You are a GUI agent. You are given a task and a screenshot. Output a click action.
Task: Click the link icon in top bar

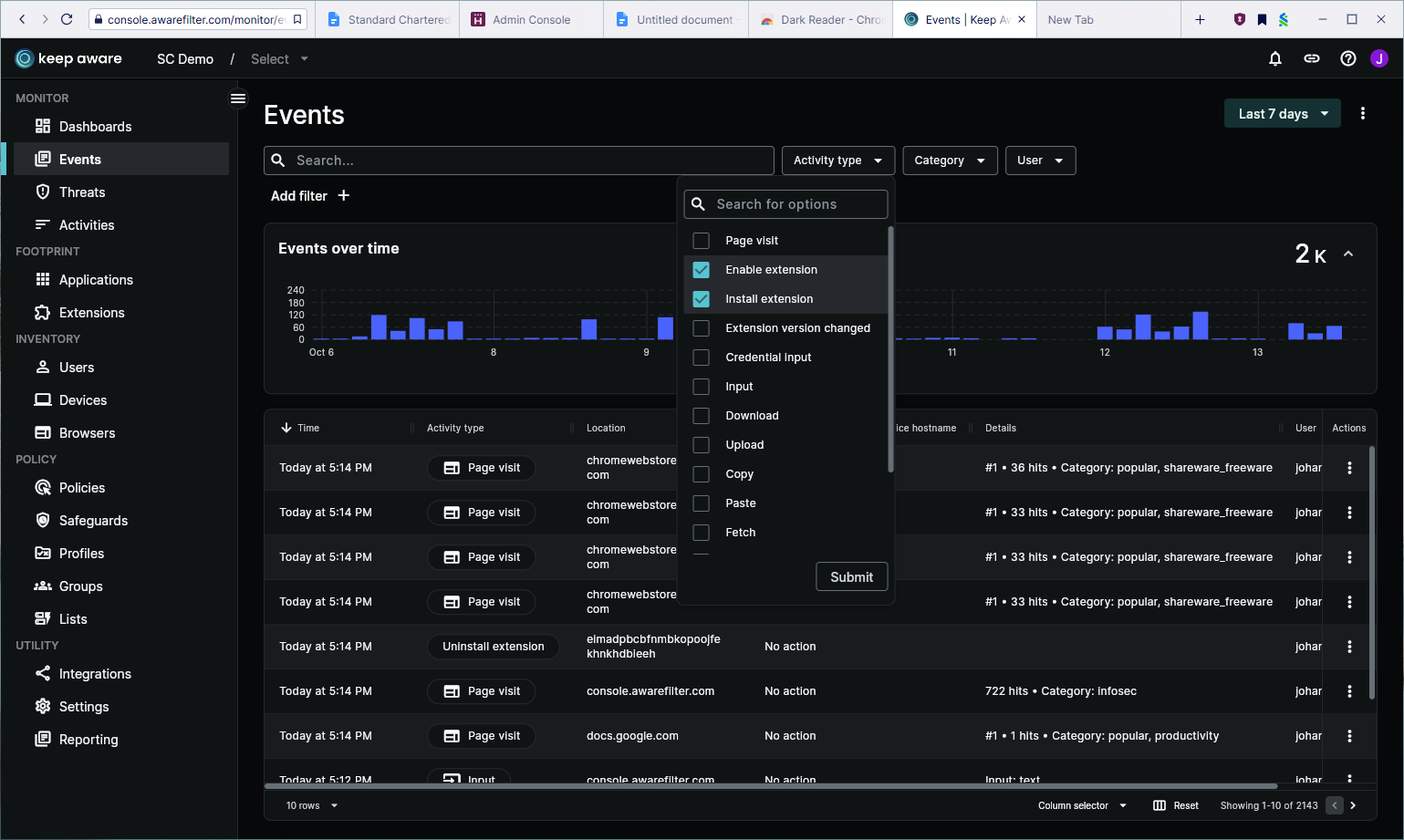coord(1311,58)
